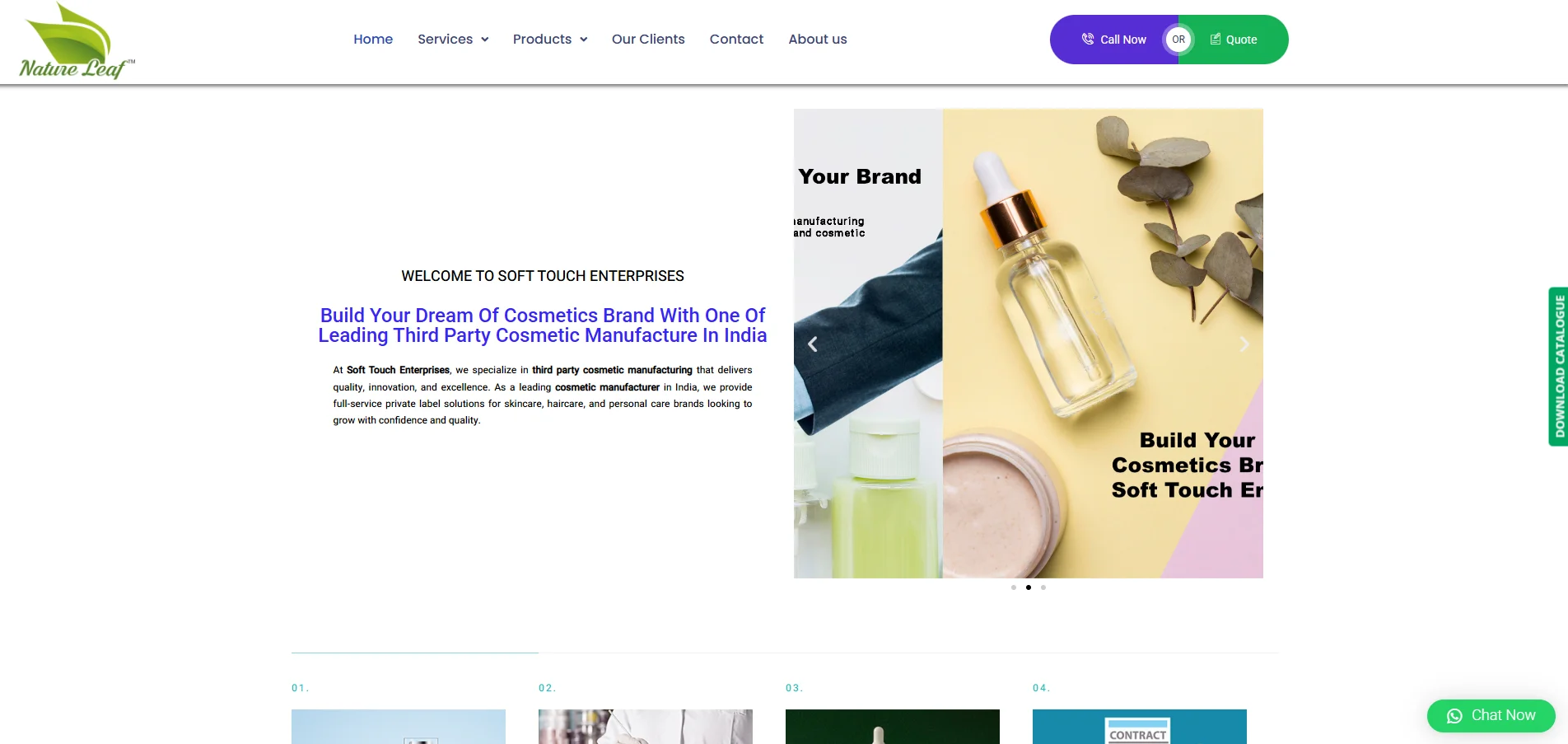Click the OR circle between Call Now and Quote
The width and height of the screenshot is (1568, 744).
[x=1178, y=39]
